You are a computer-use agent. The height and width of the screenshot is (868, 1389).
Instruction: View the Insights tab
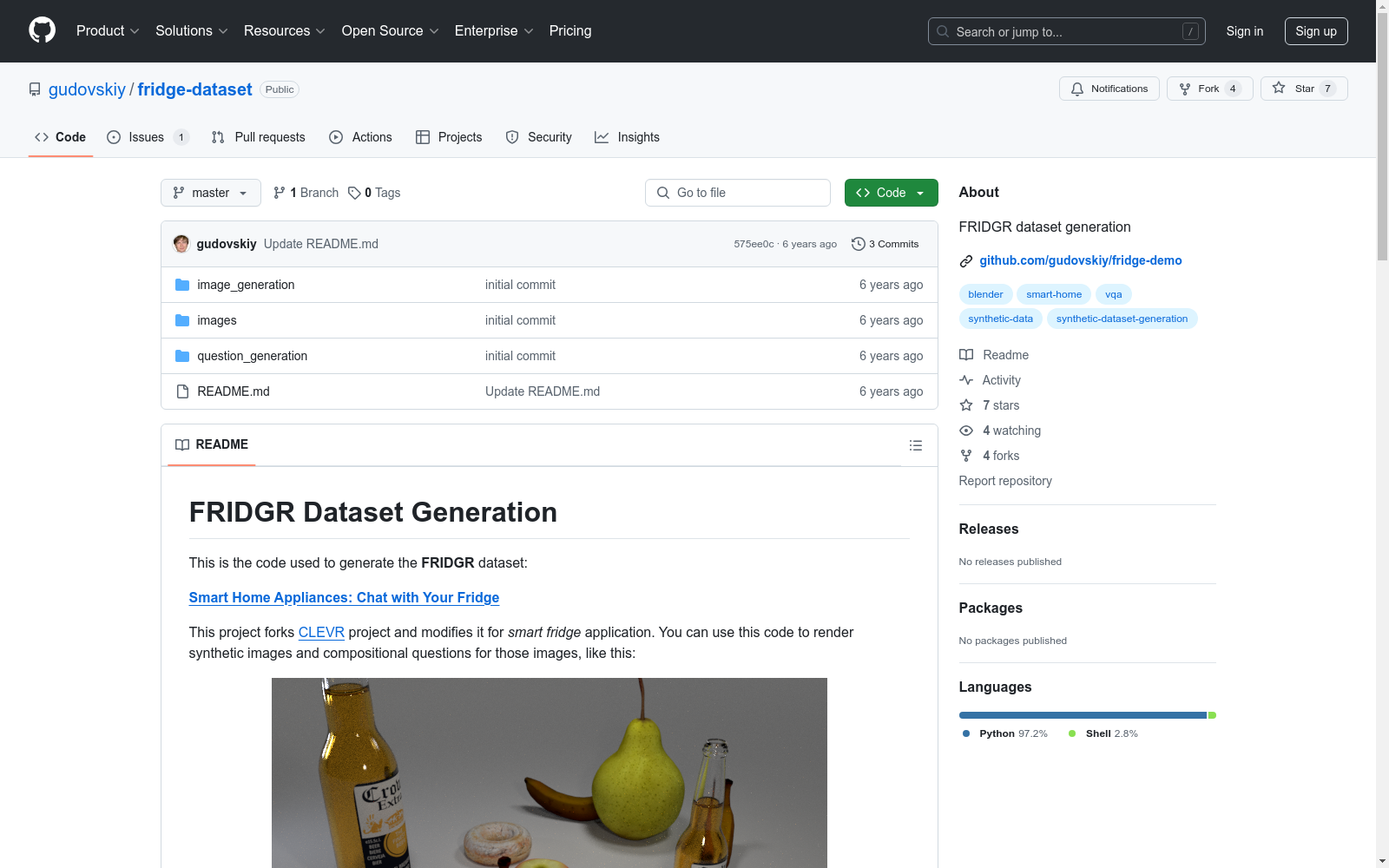pyautogui.click(x=627, y=137)
